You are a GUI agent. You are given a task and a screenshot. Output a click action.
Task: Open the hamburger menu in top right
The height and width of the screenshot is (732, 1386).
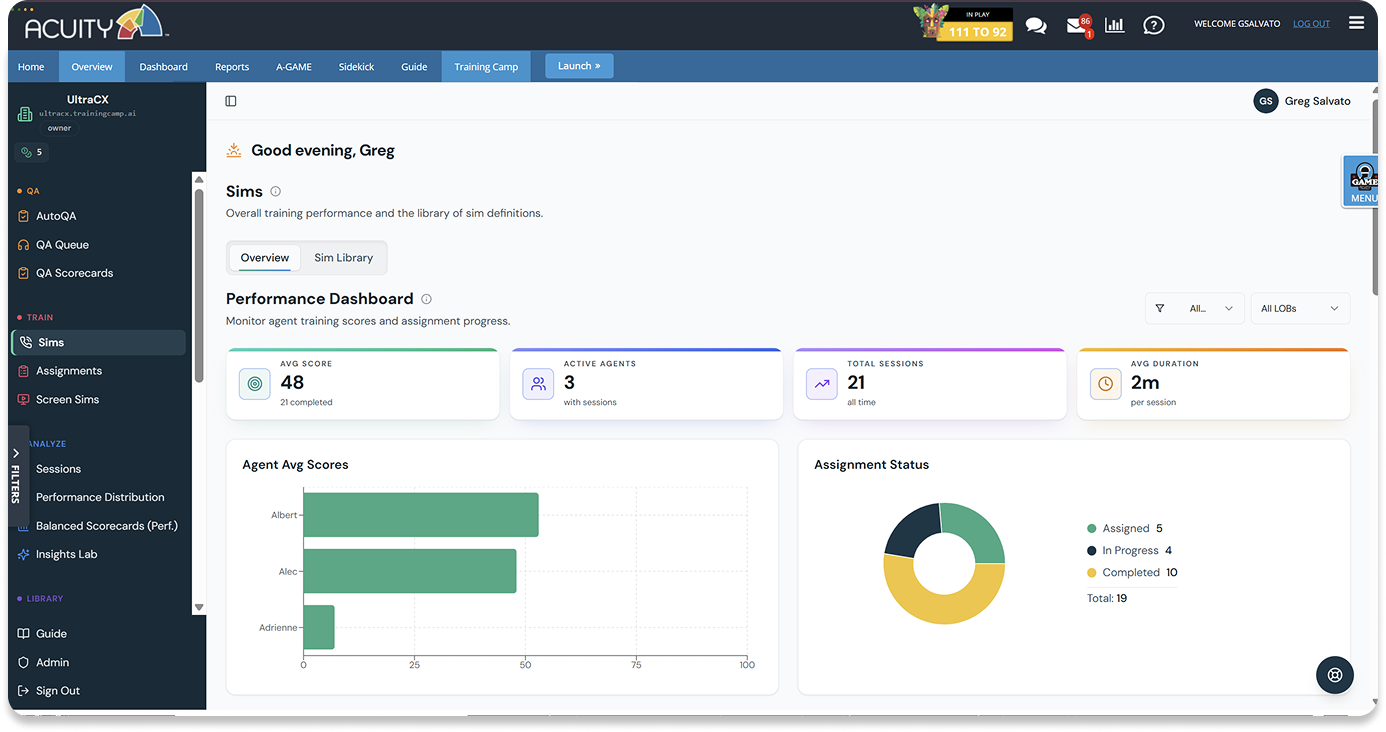(1356, 23)
